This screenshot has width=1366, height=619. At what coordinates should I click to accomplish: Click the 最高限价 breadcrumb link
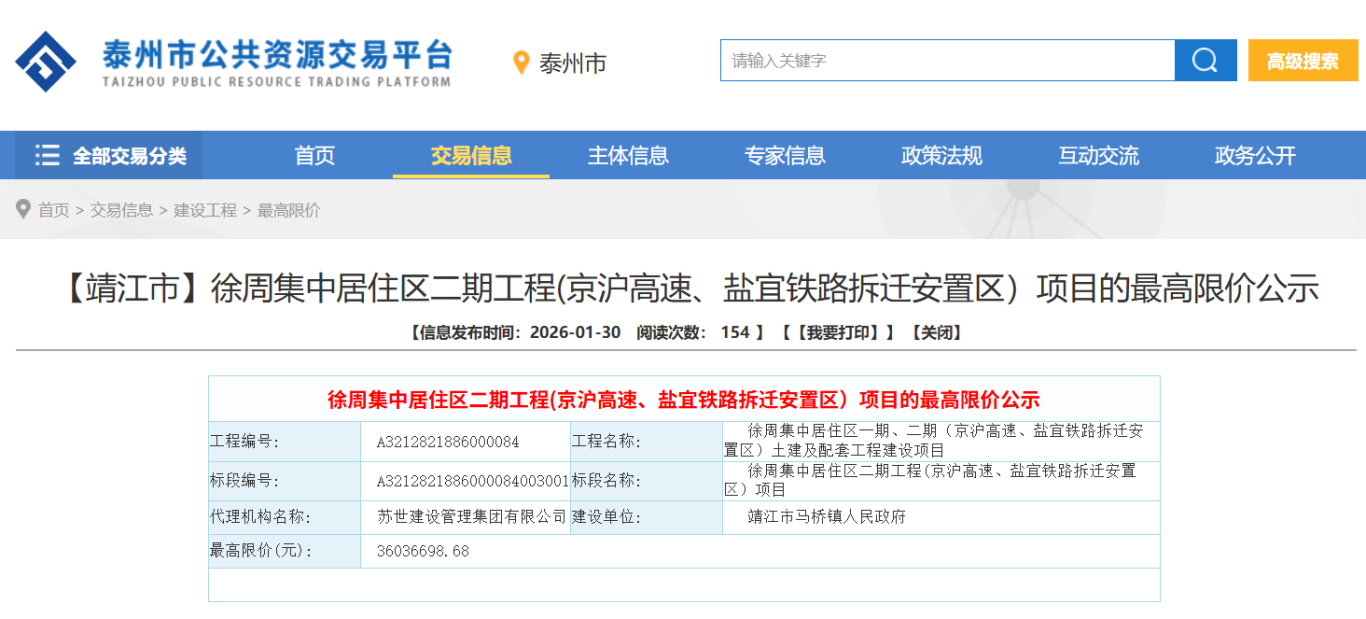click(289, 210)
